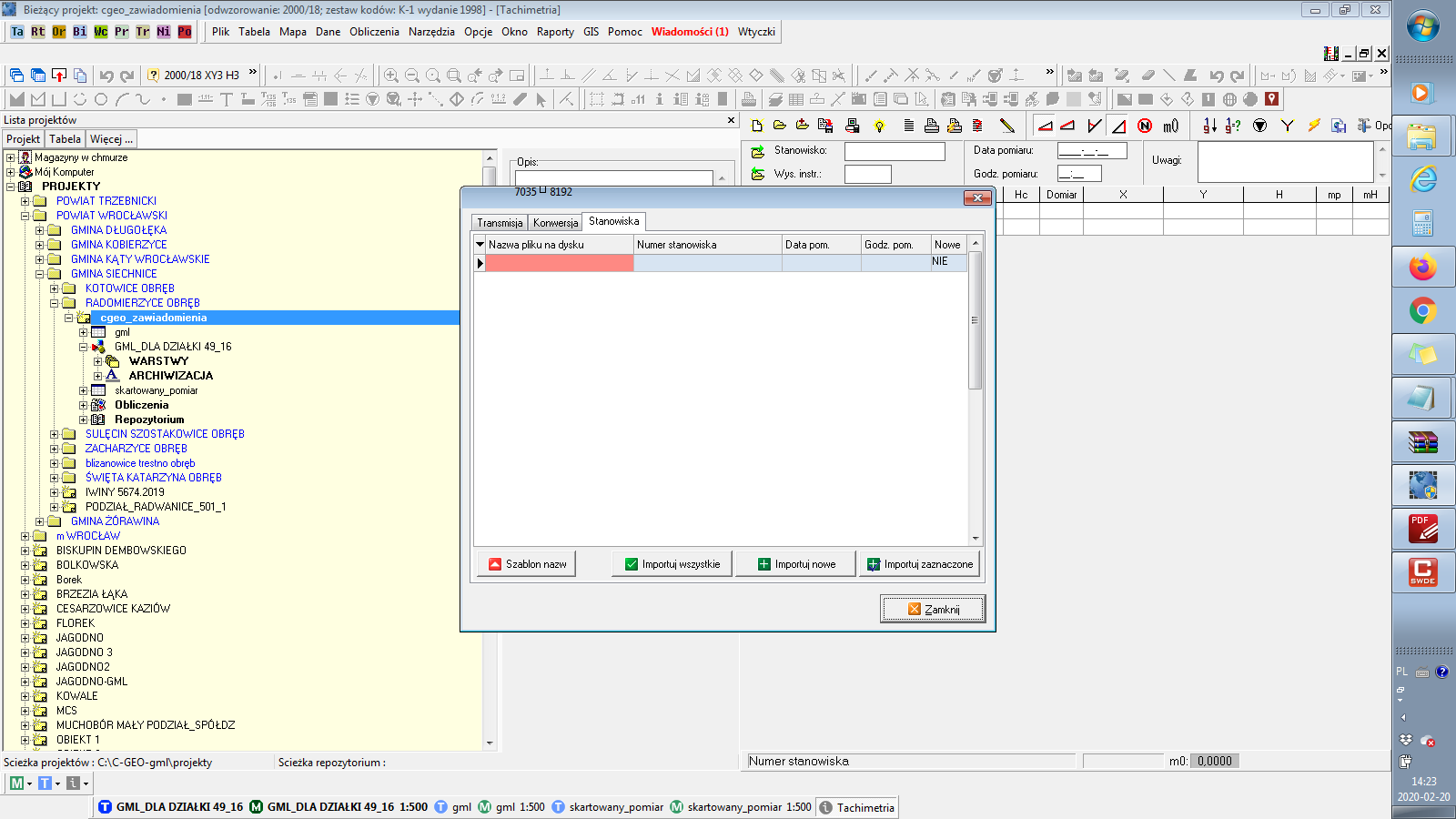Viewport: 1456px width, 819px height.
Task: Click the Stanowisko input field
Action: 895,151
